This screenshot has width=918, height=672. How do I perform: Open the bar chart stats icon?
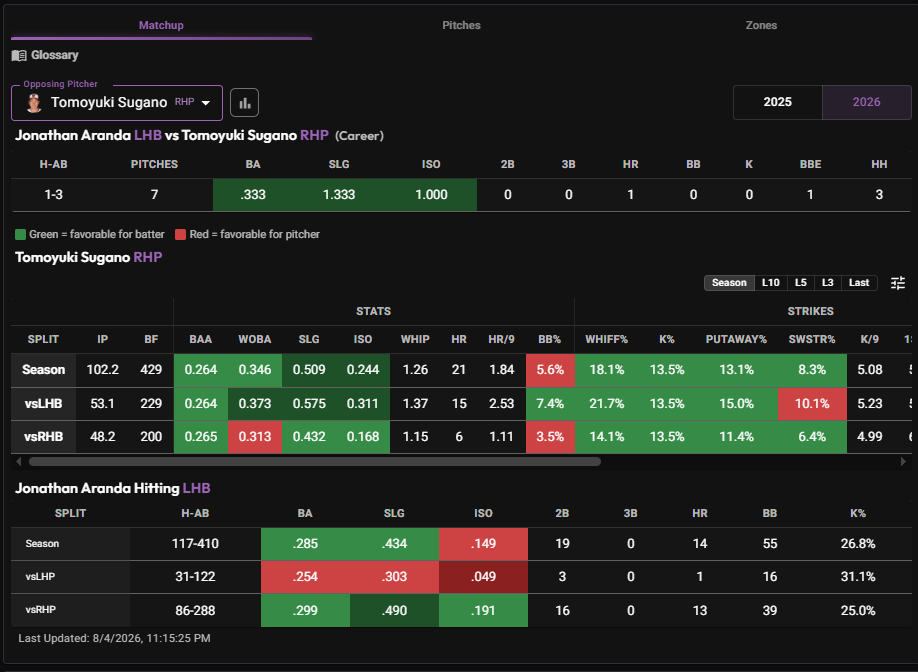[x=244, y=103]
